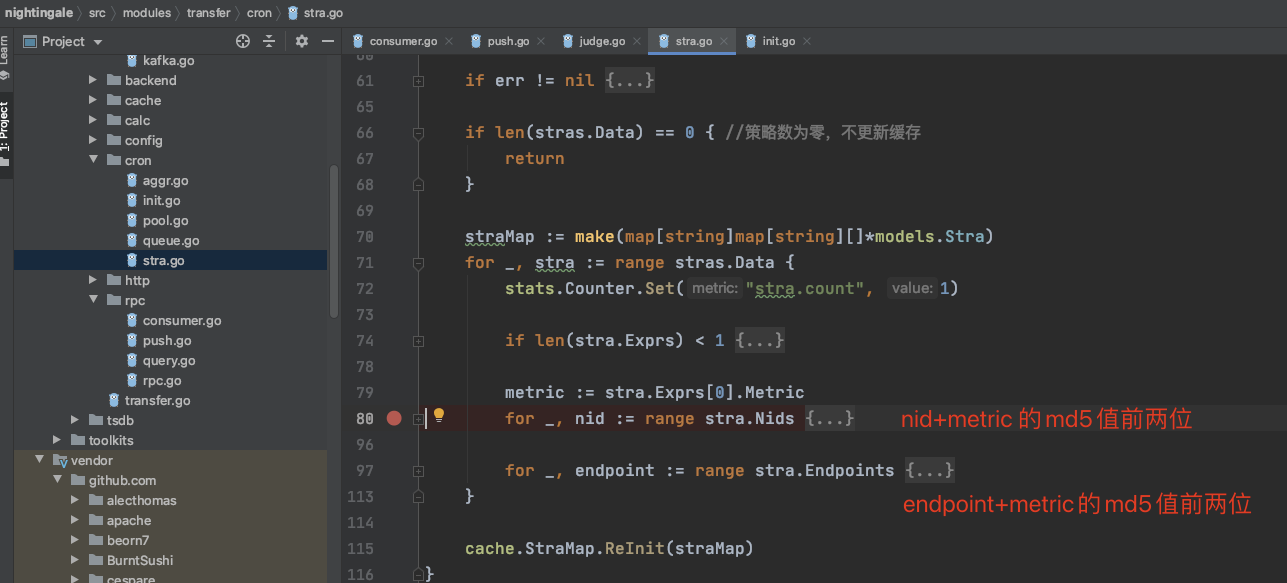The width and height of the screenshot is (1287, 583).
Task: Open aggr.go file in tree
Action: [x=165, y=180]
